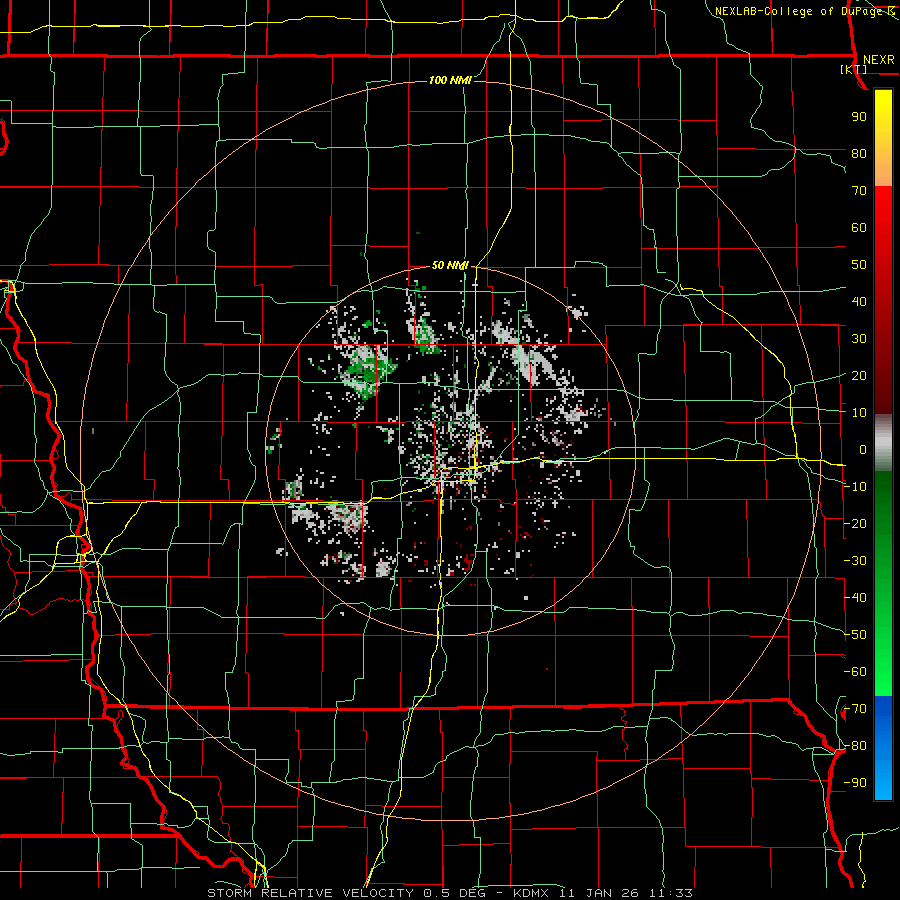
Task: Click the "0.5 DEG" elevation angle text
Action: point(453,893)
